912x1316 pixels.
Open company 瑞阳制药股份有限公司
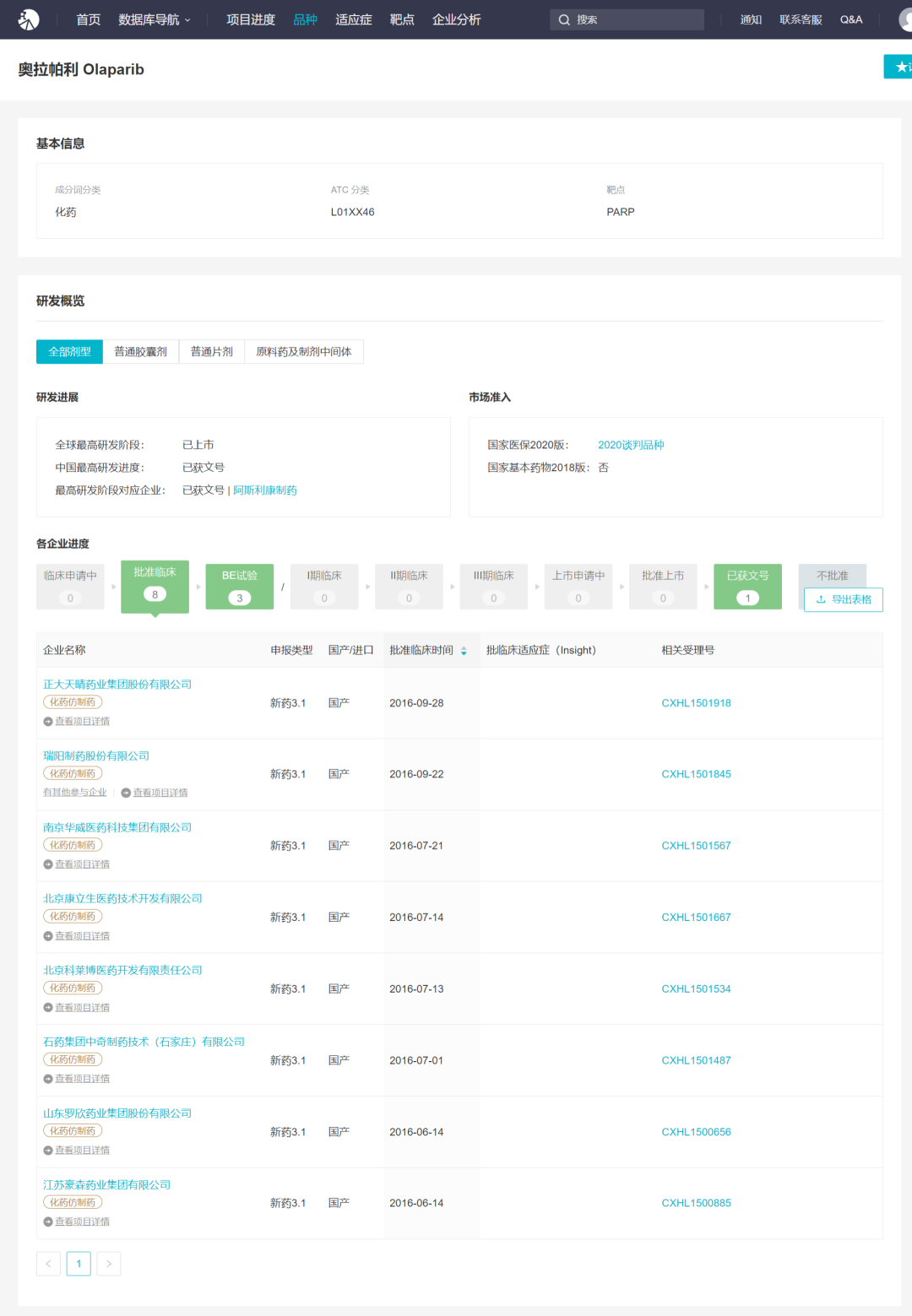96,756
